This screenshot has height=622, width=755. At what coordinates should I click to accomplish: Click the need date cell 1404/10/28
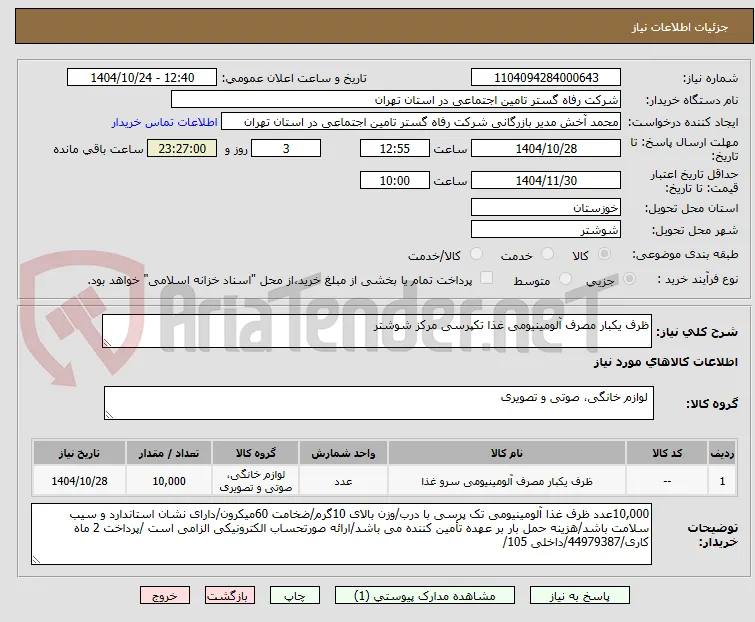[79, 481]
